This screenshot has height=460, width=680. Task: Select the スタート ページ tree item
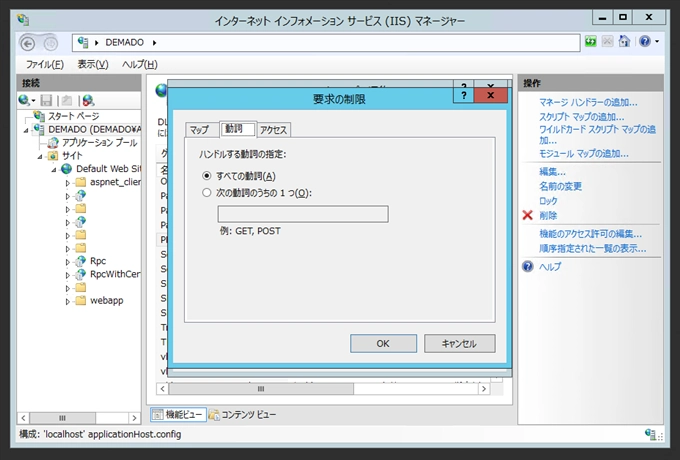pos(73,116)
